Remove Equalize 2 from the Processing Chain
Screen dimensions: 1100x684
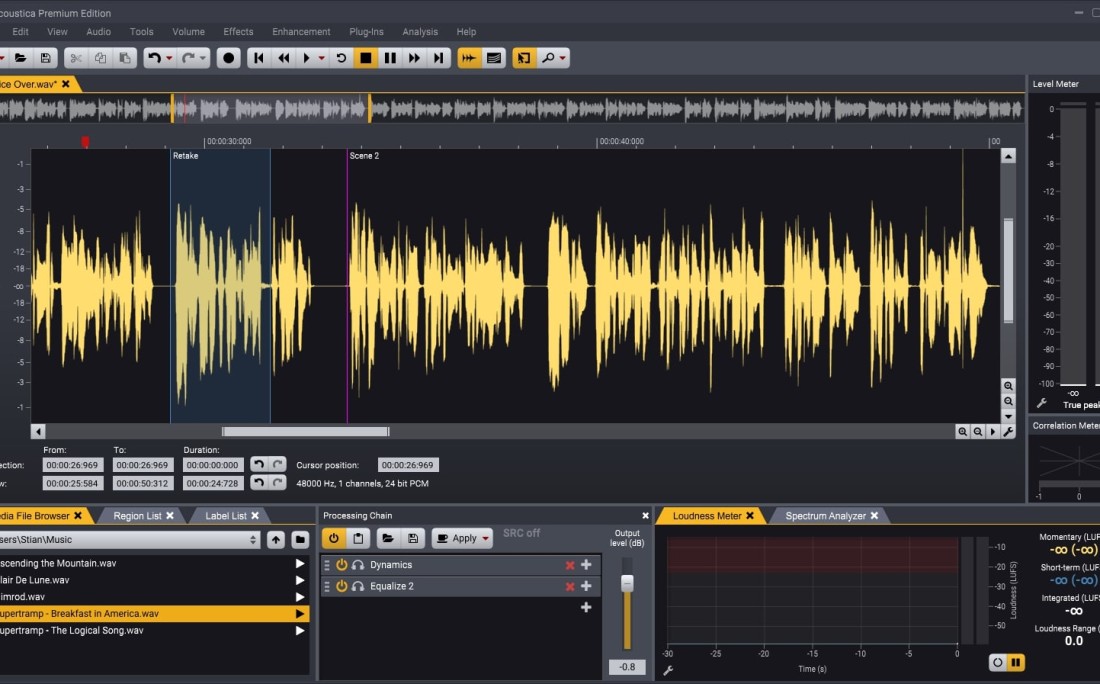coord(571,586)
